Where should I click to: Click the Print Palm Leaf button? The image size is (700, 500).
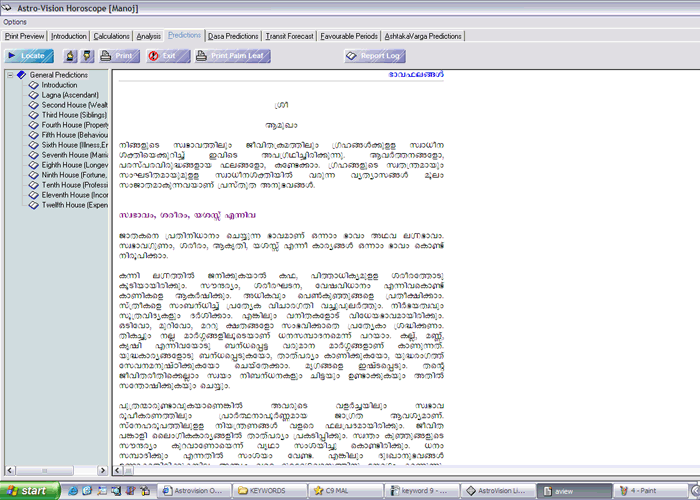pos(233,56)
